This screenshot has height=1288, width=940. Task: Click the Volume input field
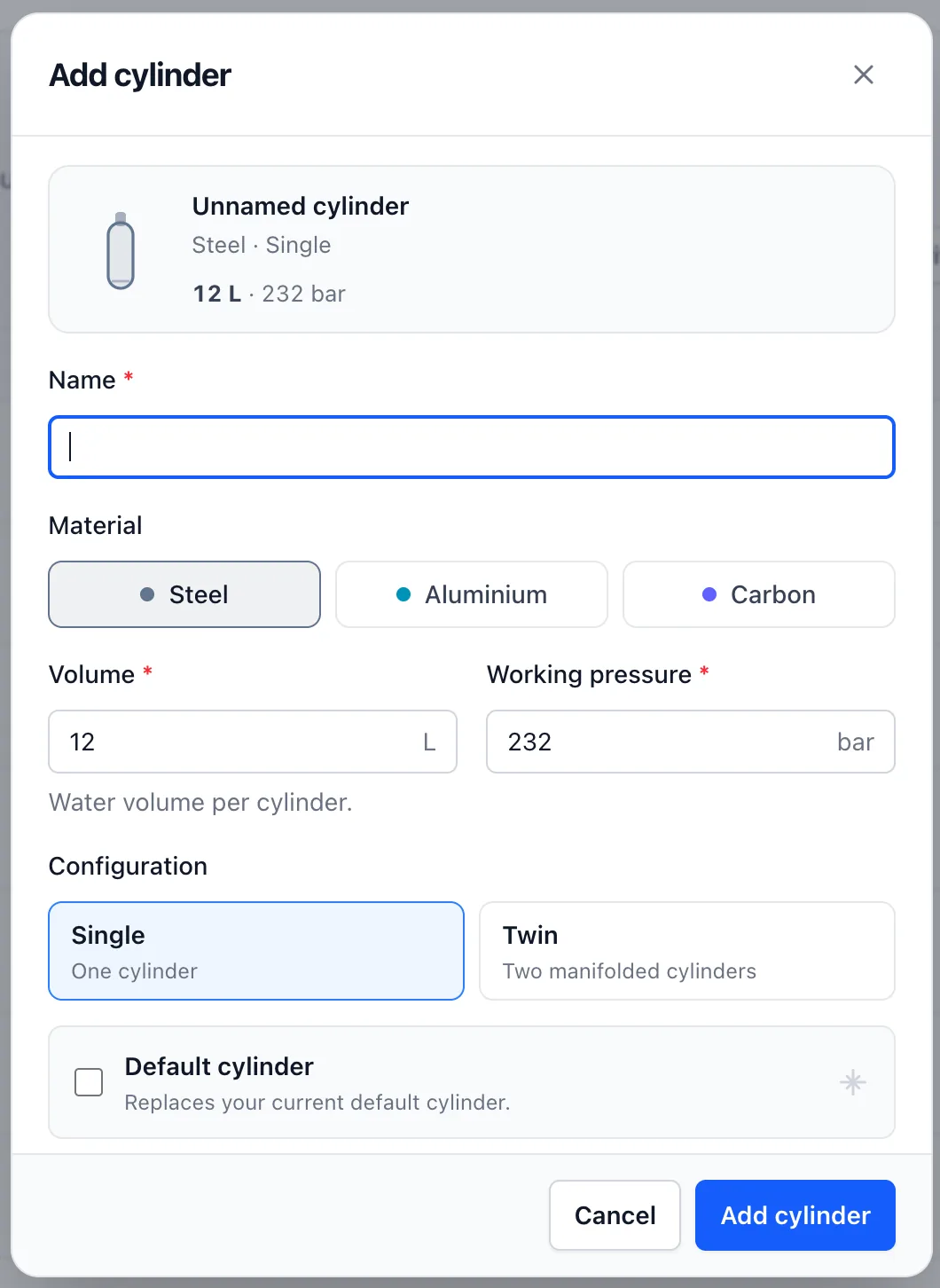click(253, 742)
